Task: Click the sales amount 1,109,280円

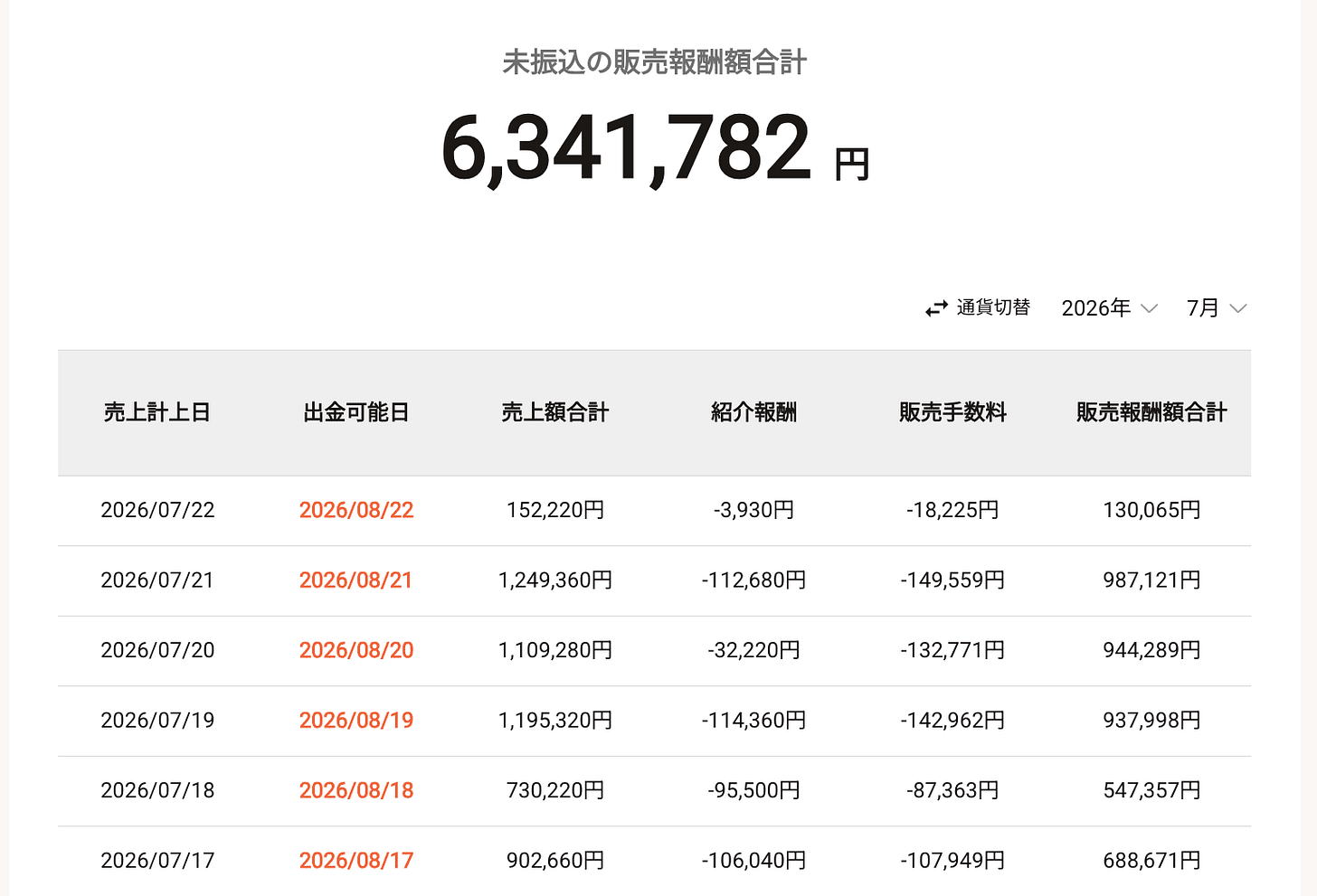Action: 555,650
